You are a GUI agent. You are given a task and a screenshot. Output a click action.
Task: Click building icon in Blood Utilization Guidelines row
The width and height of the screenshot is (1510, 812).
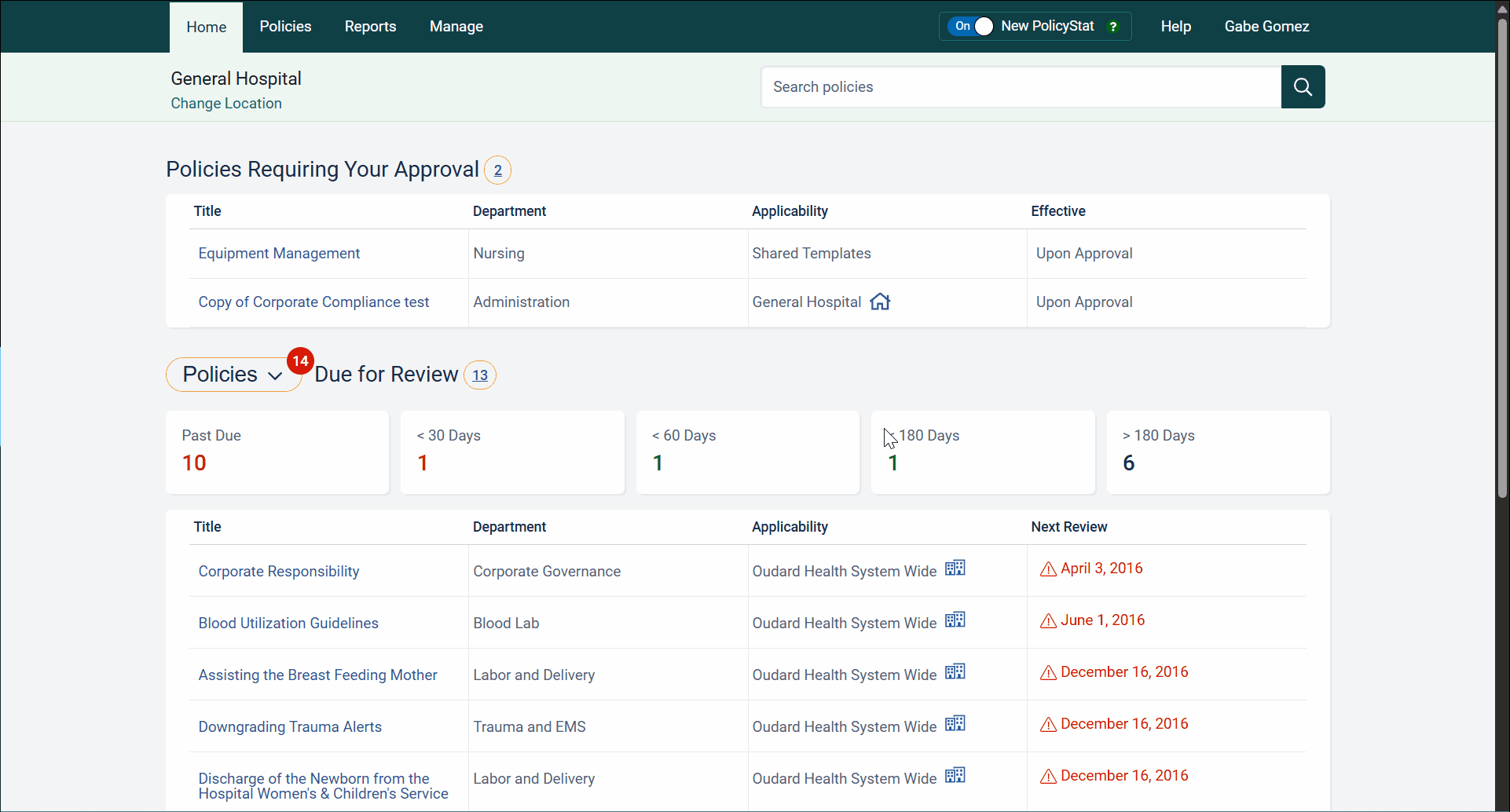click(955, 620)
